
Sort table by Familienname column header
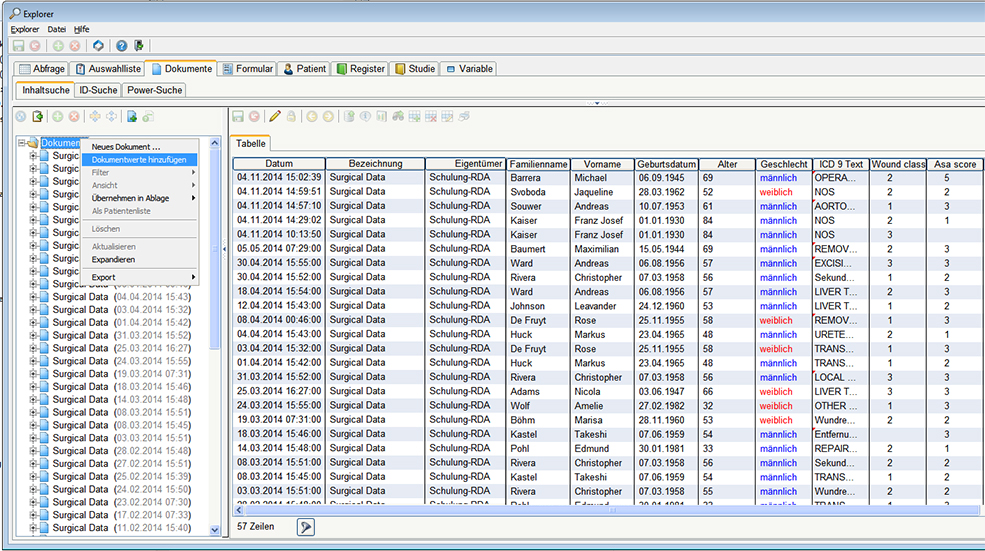[538, 164]
